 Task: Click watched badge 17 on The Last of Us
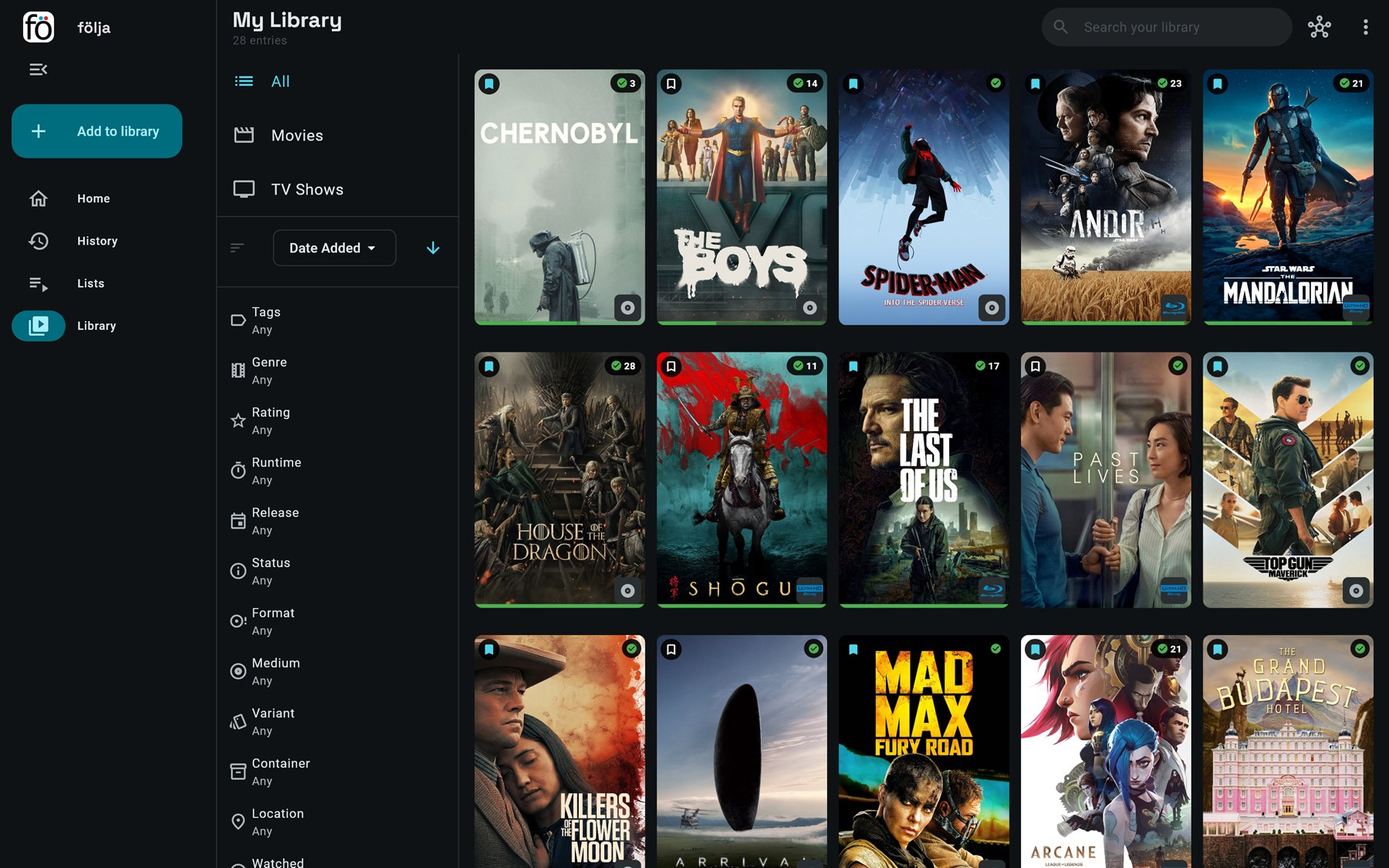[x=987, y=366]
